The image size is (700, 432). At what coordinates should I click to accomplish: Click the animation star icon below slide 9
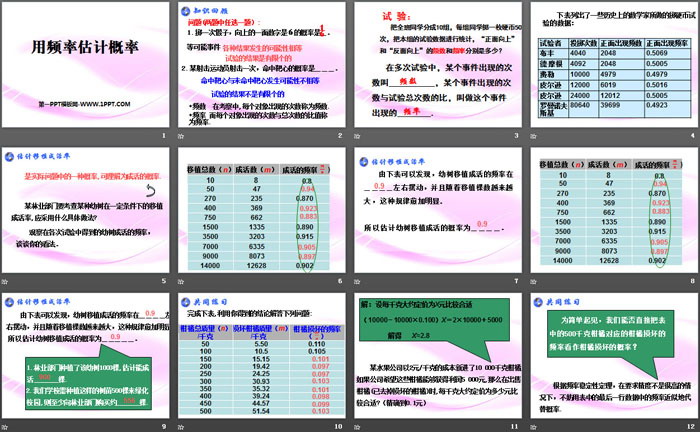coord(7,425)
